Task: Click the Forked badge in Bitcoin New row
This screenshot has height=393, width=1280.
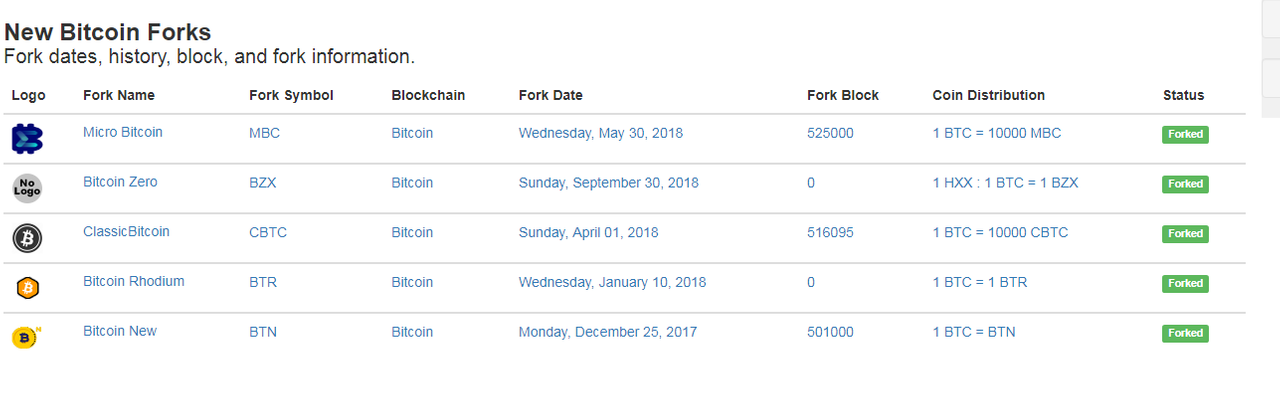Action: (1185, 333)
